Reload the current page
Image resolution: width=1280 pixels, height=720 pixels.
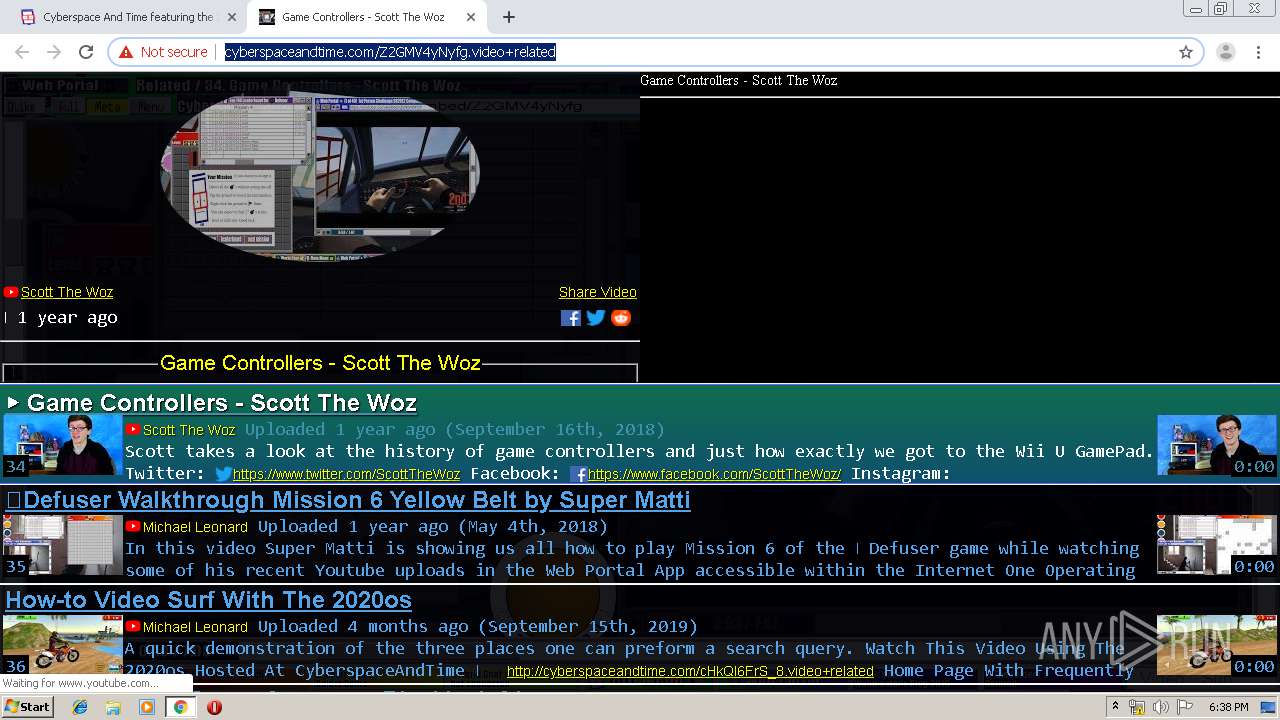coord(86,52)
